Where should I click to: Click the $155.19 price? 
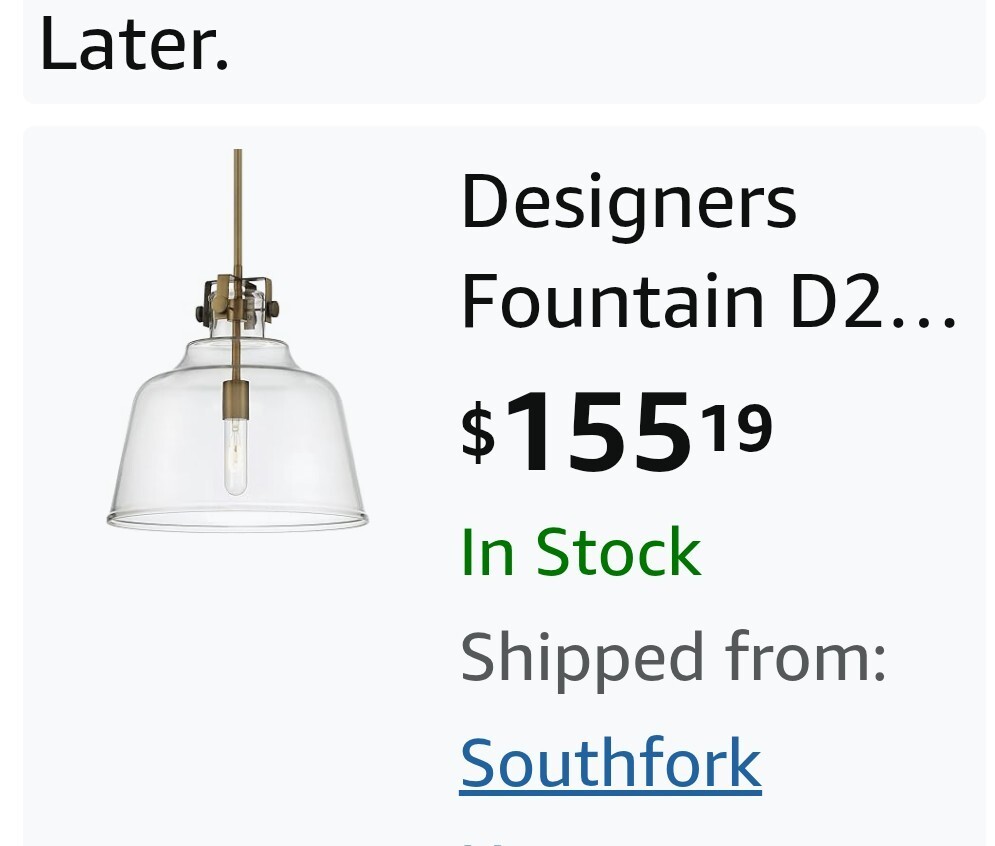(x=616, y=431)
